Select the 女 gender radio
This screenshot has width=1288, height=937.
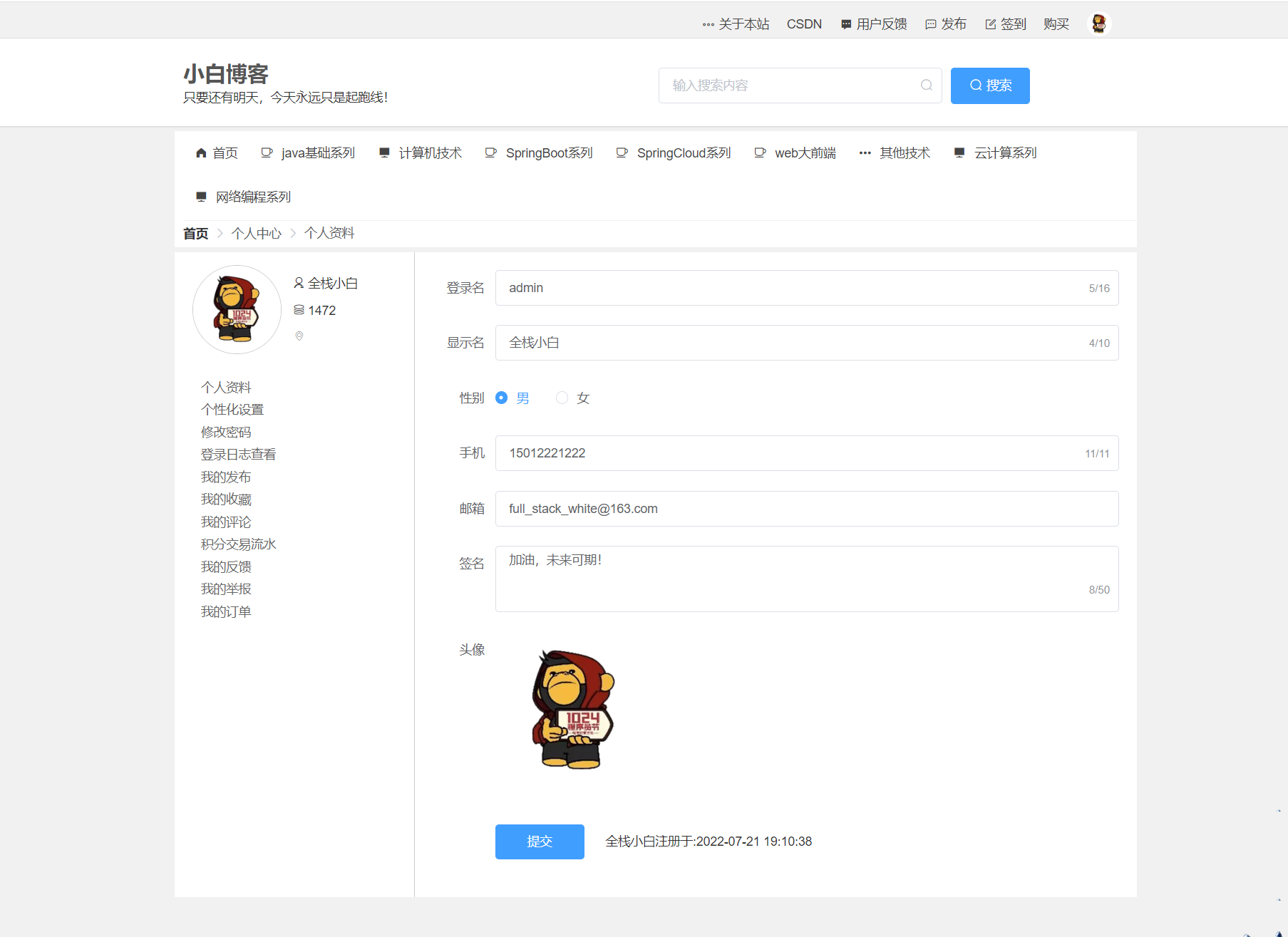[562, 398]
